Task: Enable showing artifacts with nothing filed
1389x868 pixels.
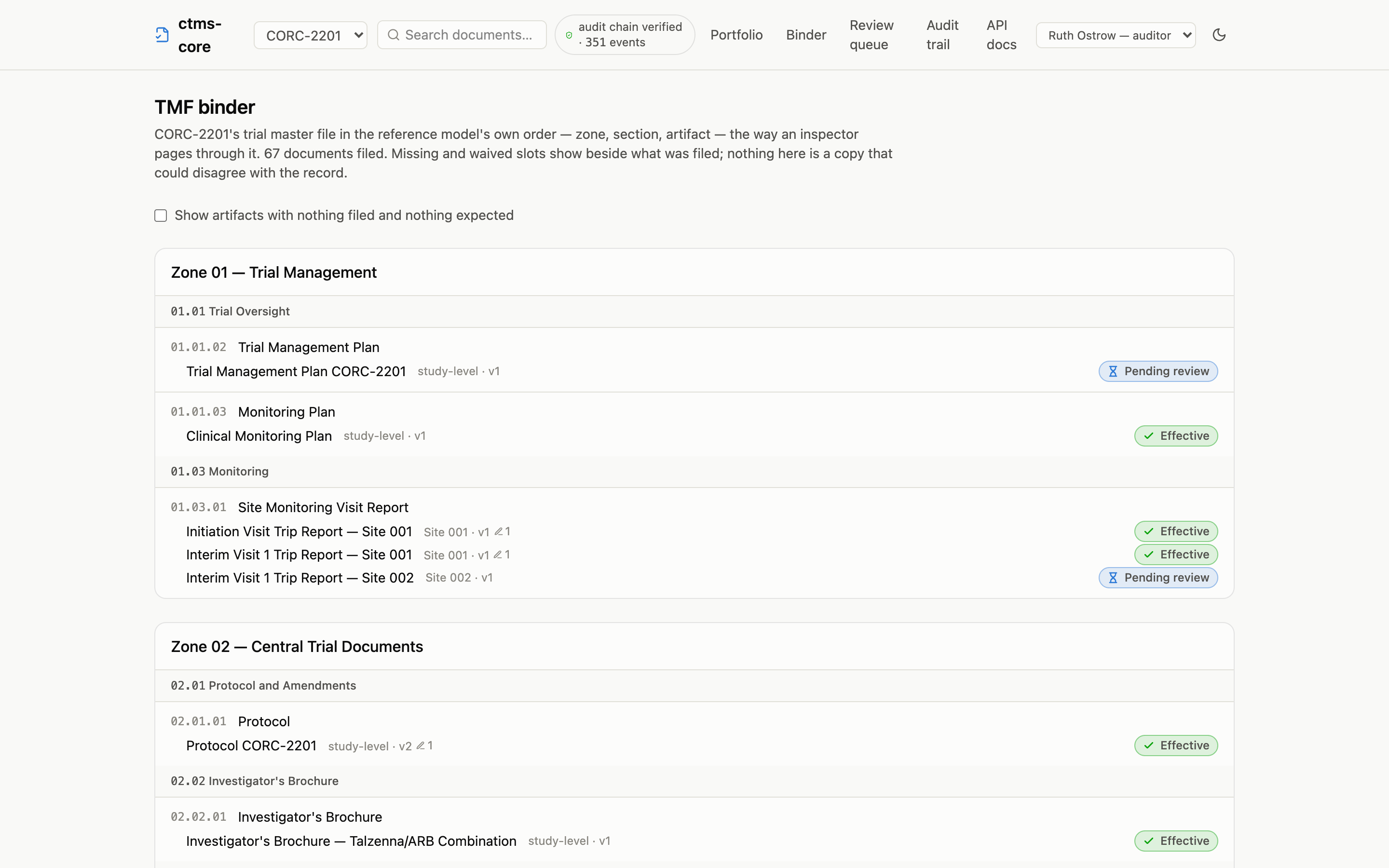Action: tap(161, 215)
